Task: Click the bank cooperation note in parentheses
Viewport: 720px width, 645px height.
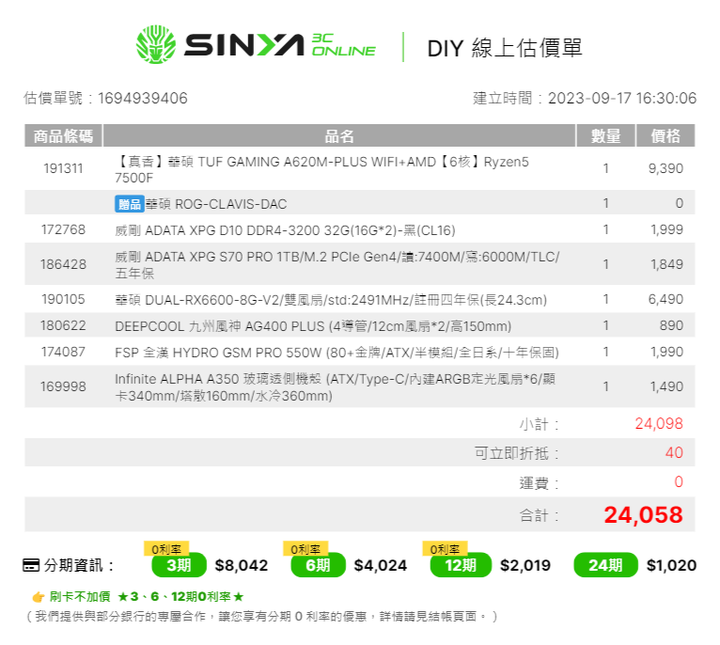Action: [x=261, y=616]
